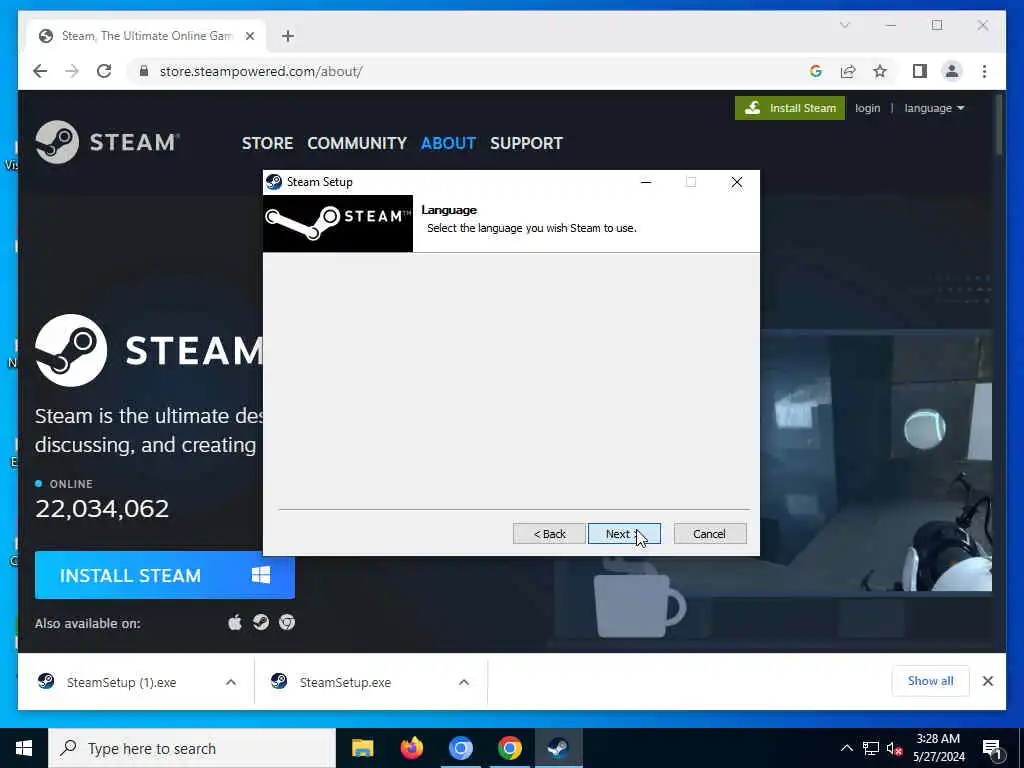This screenshot has height=768, width=1024.
Task: Open Windows Start menu
Action: click(x=24, y=748)
